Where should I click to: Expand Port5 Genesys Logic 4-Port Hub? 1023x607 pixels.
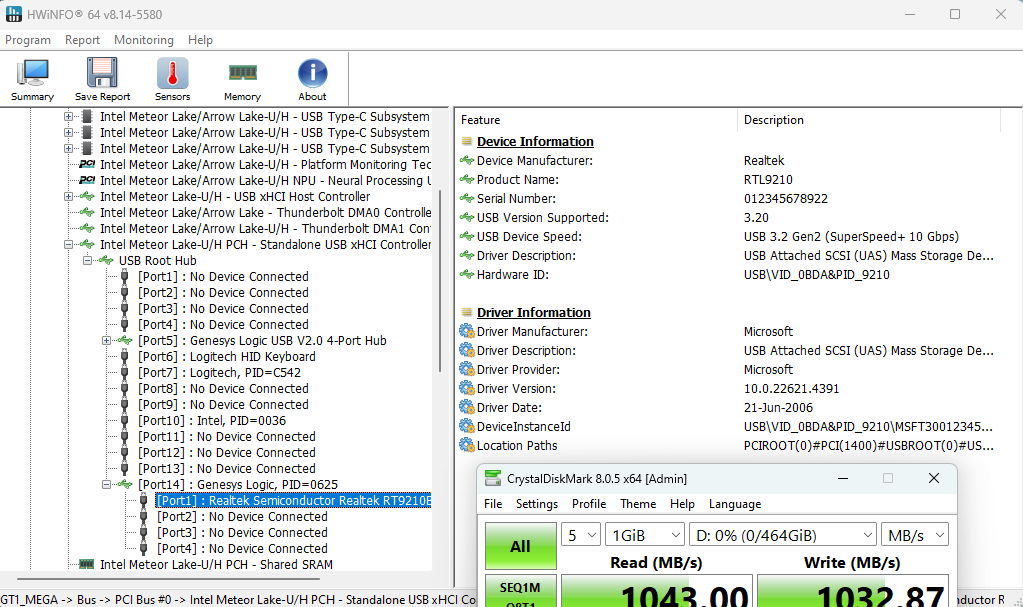106,341
